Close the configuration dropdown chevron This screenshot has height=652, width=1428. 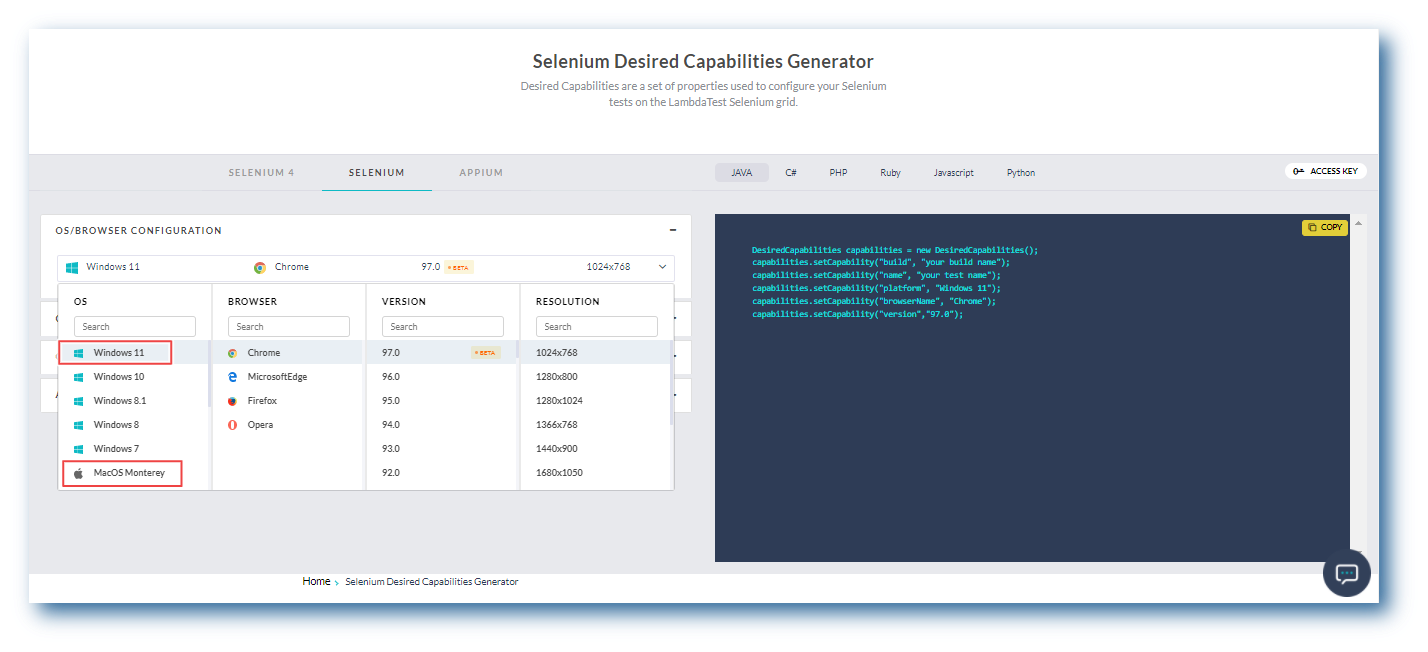click(x=662, y=267)
